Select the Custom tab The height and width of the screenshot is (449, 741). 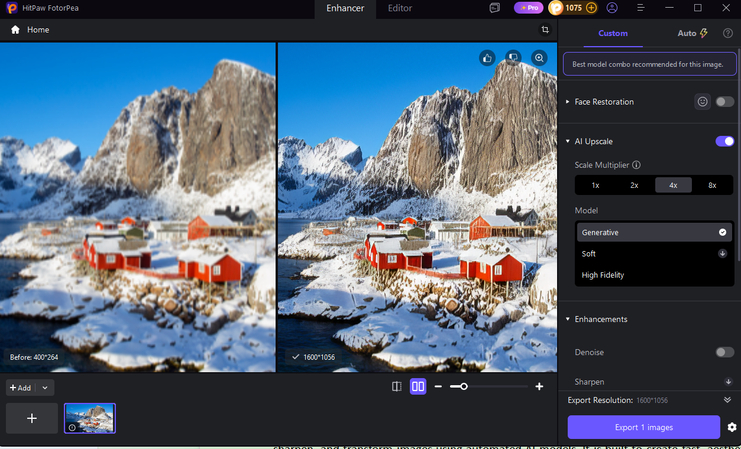[x=613, y=33]
